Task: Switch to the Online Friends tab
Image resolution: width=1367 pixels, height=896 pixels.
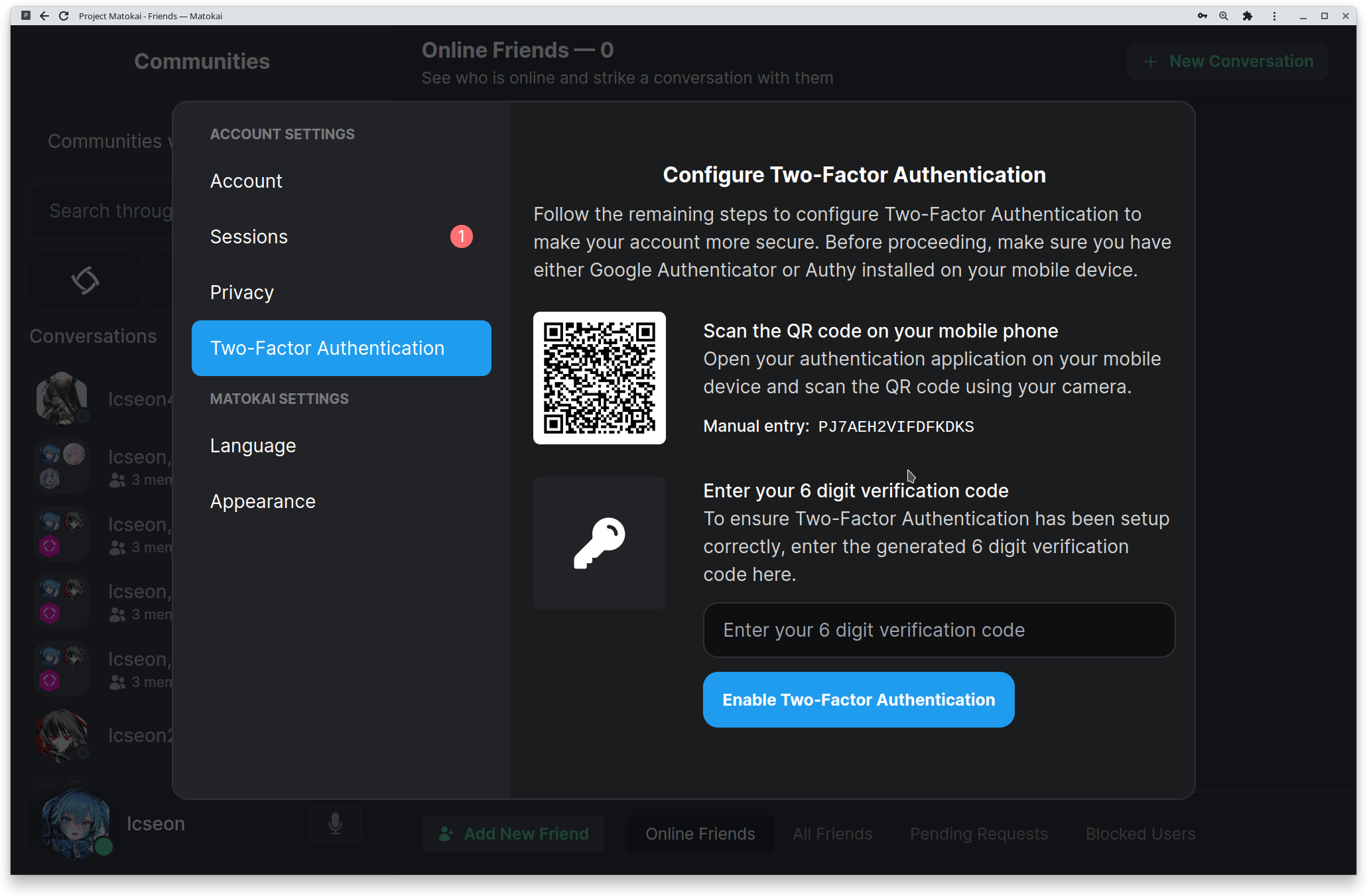Action: (700, 834)
